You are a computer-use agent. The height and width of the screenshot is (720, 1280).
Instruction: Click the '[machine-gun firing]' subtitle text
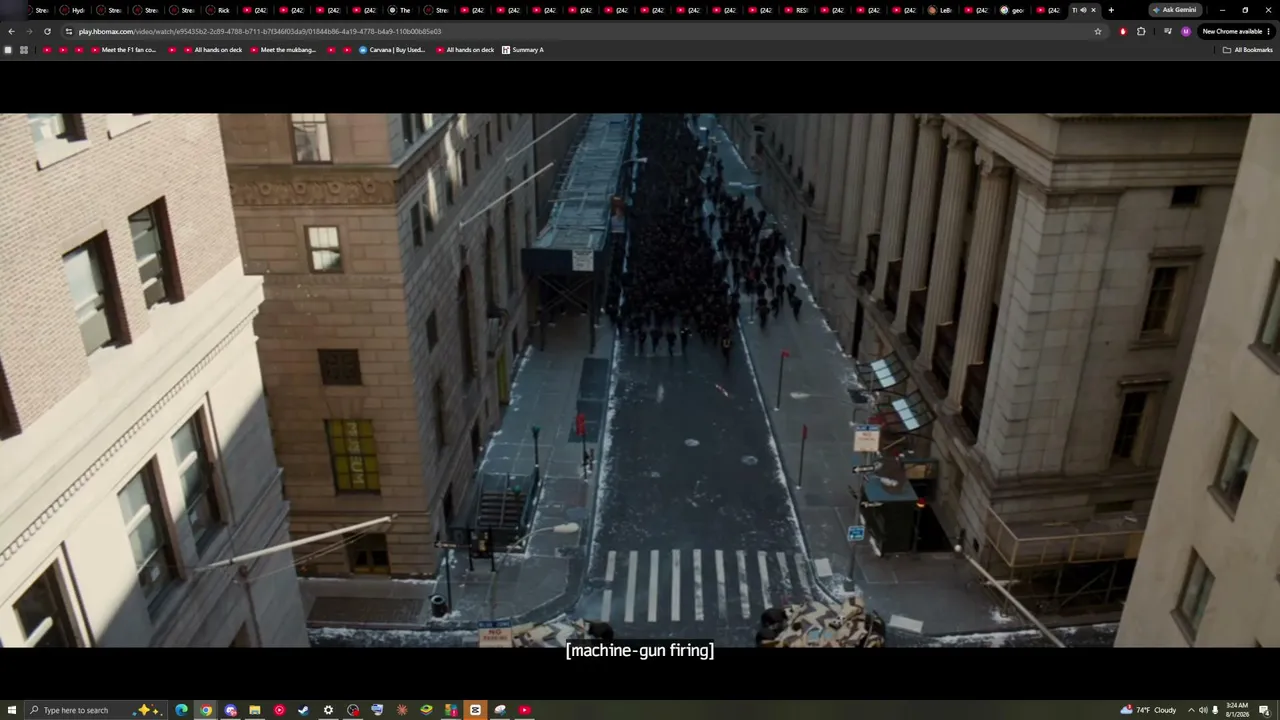[640, 651]
